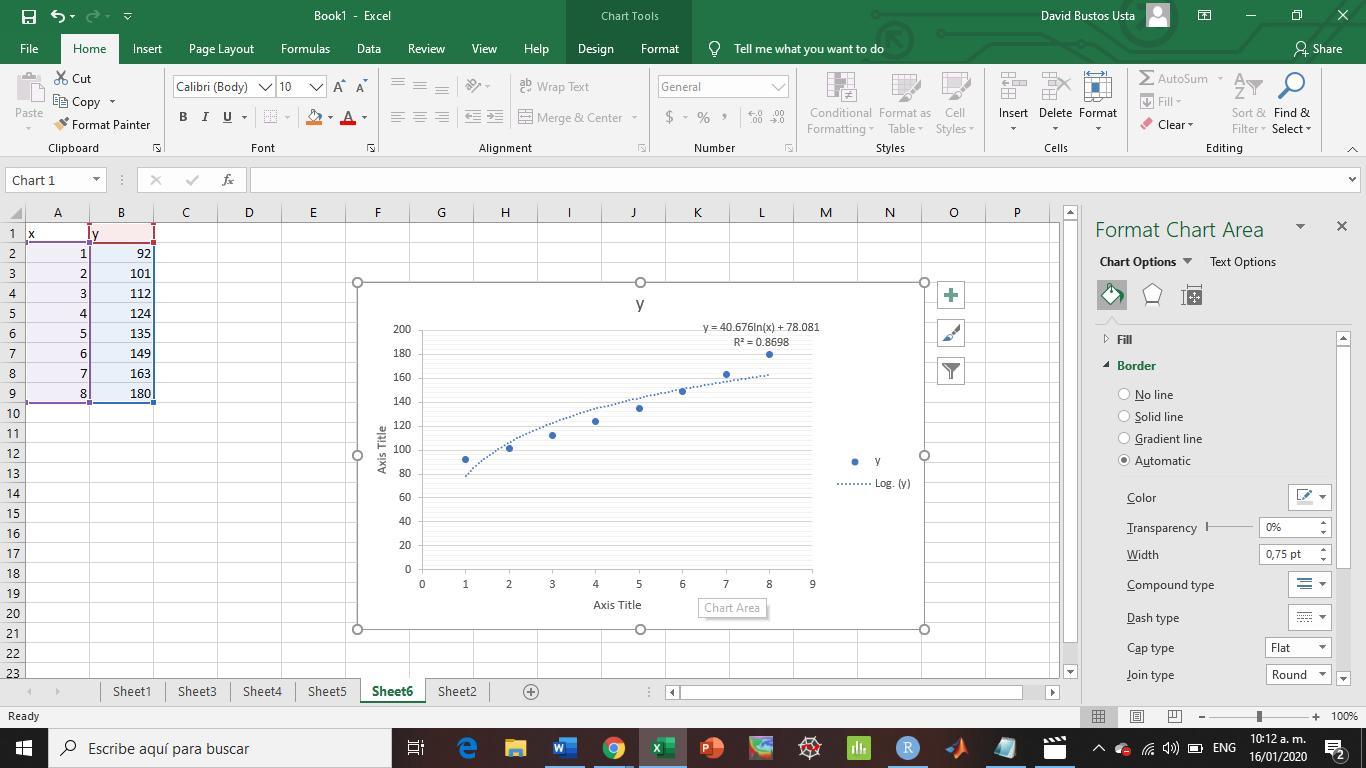Open the Effects pentagon icon in pane
The width and height of the screenshot is (1366, 768).
pos(1152,295)
